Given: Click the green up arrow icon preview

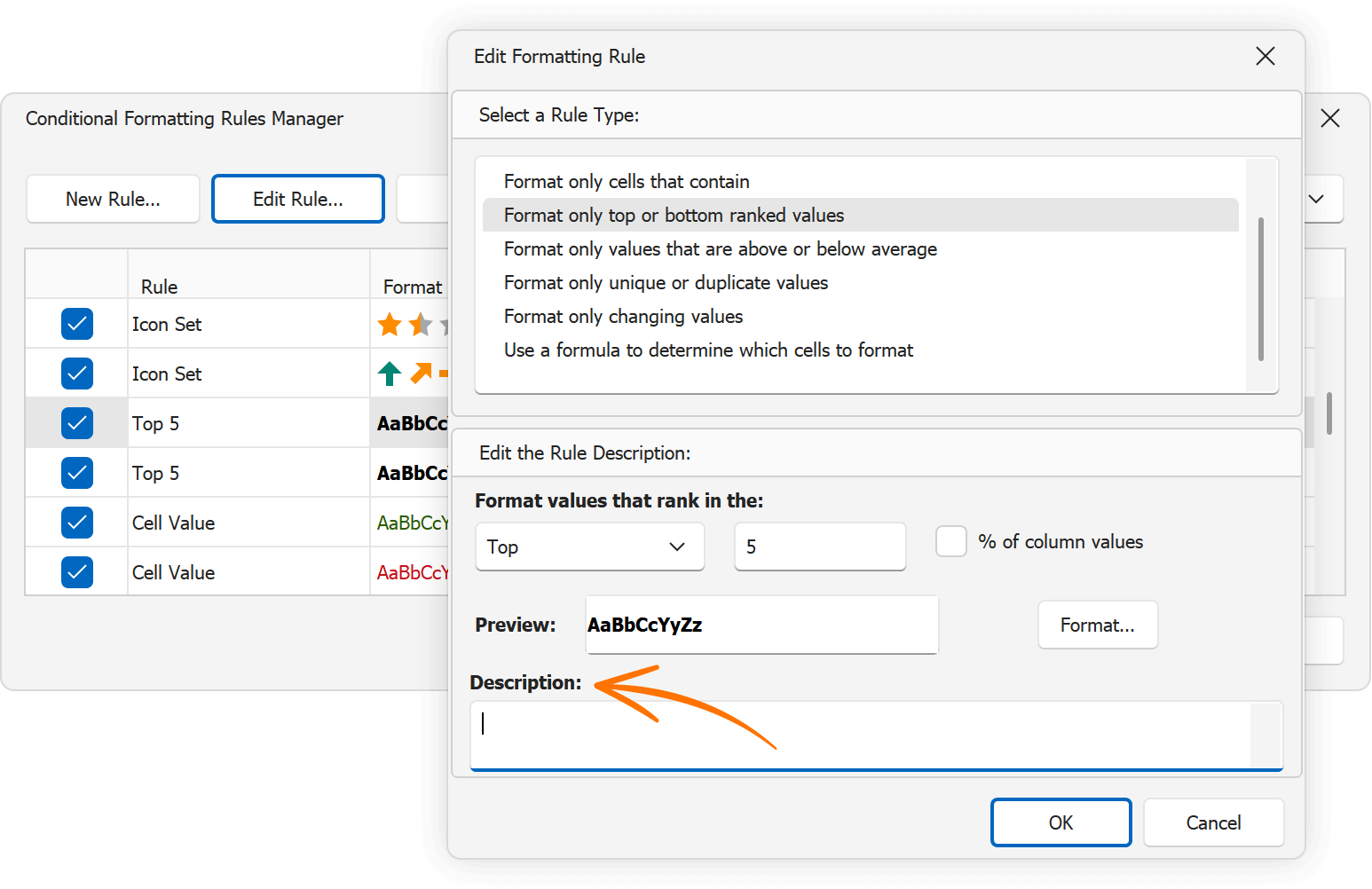Looking at the screenshot, I should [390, 374].
